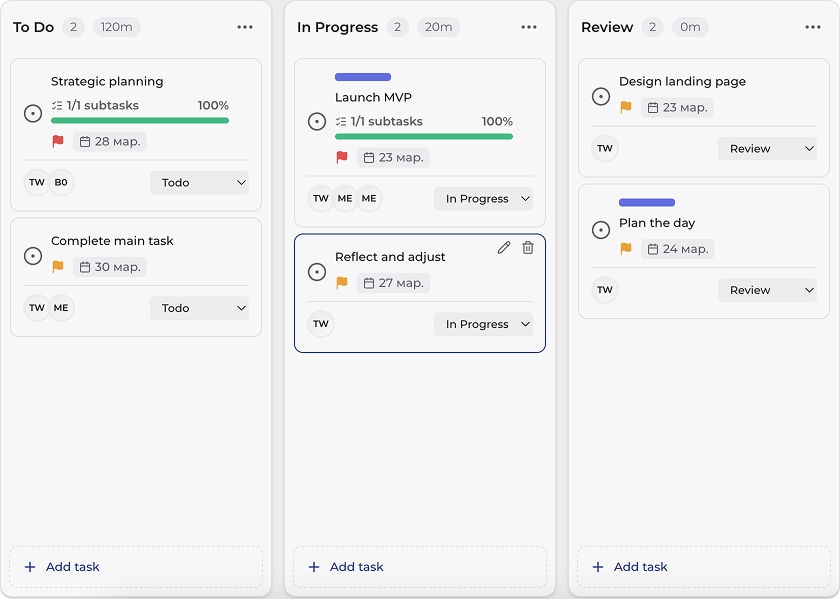Open the Complete main task card title
Viewport: 840px width, 599px height.
click(x=112, y=241)
